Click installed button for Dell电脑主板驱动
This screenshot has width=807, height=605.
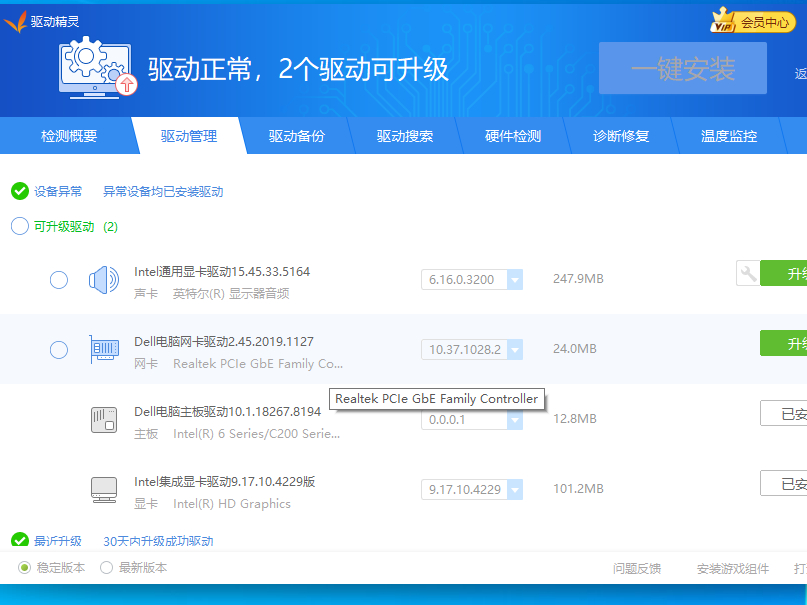point(783,413)
